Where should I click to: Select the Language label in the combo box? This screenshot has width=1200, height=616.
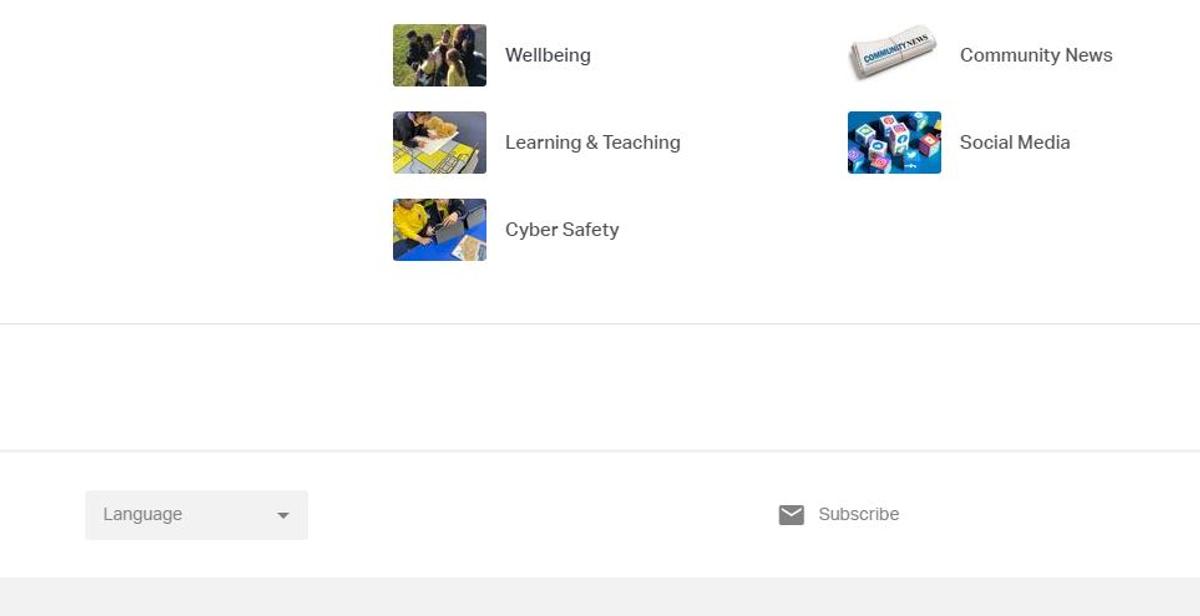pyautogui.click(x=142, y=514)
